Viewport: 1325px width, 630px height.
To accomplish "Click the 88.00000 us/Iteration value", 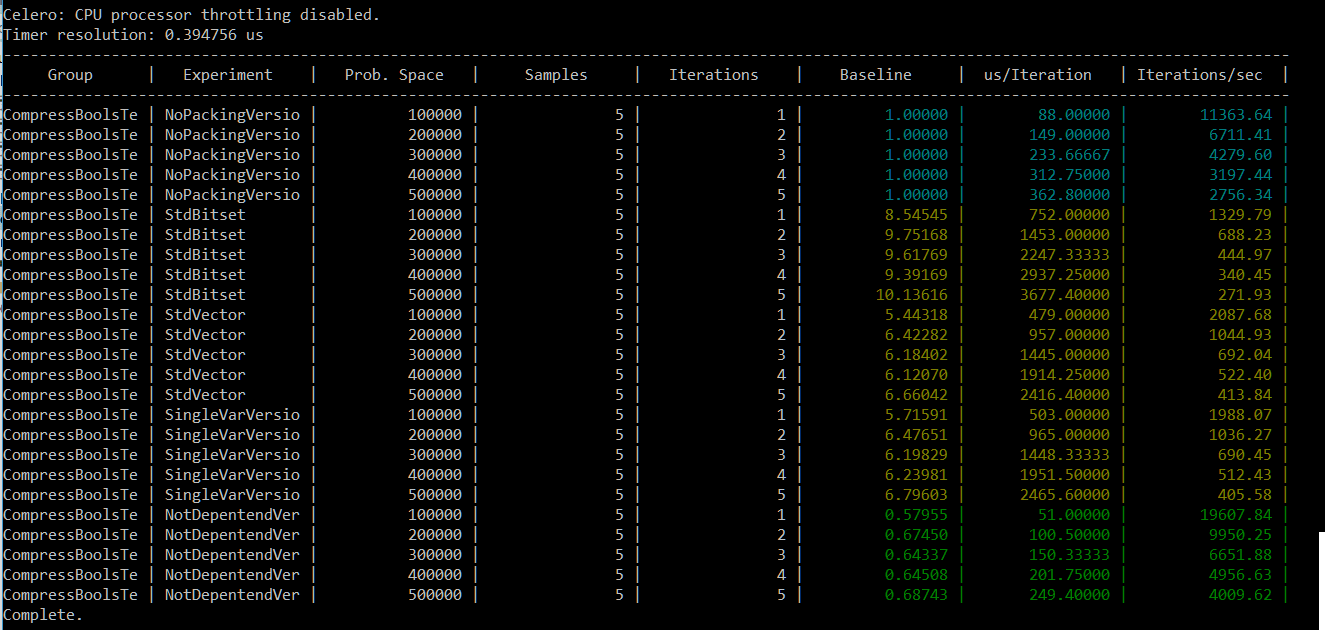I will pos(1074,115).
